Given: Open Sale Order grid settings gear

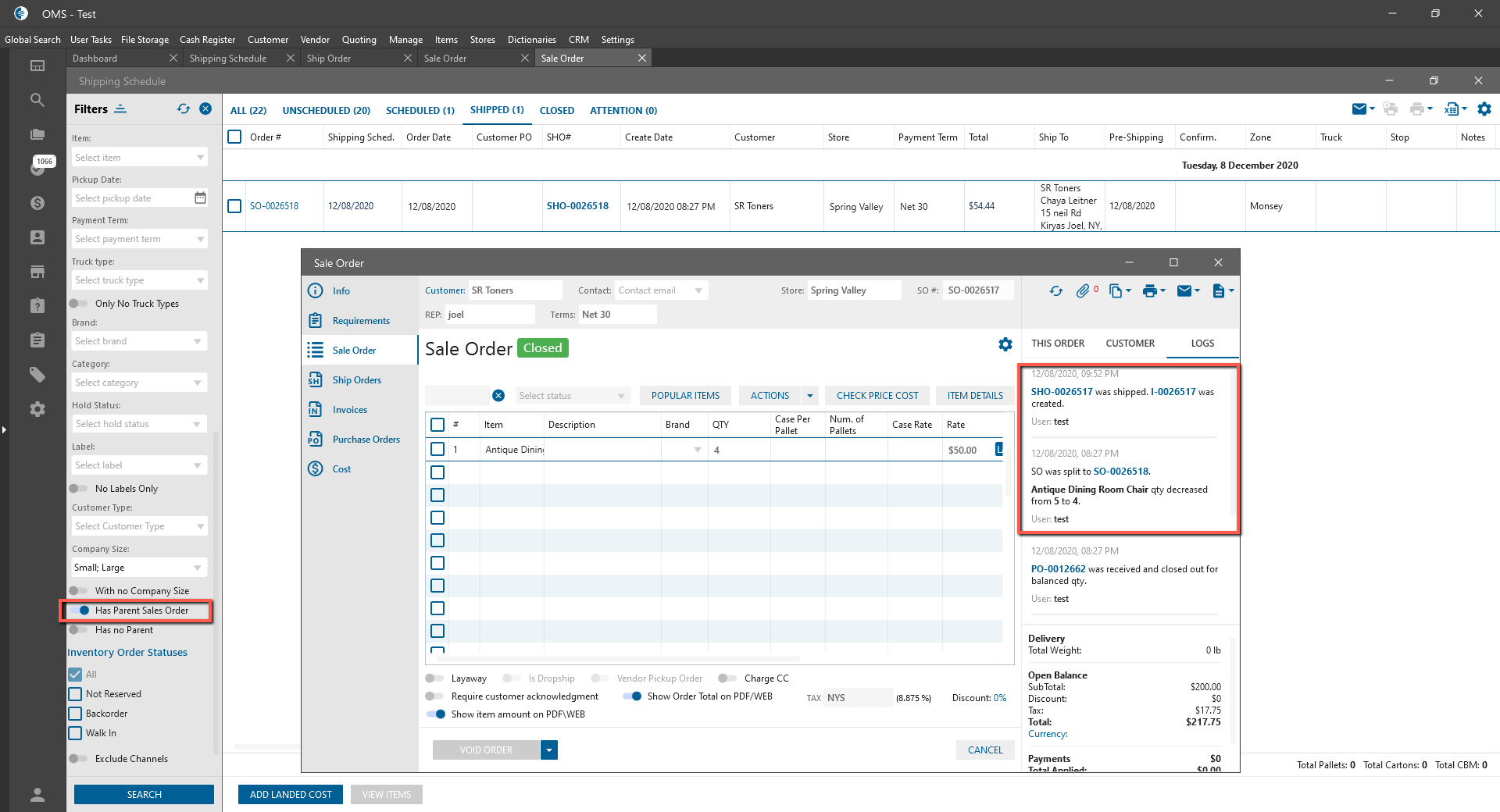Looking at the screenshot, I should 1005,344.
